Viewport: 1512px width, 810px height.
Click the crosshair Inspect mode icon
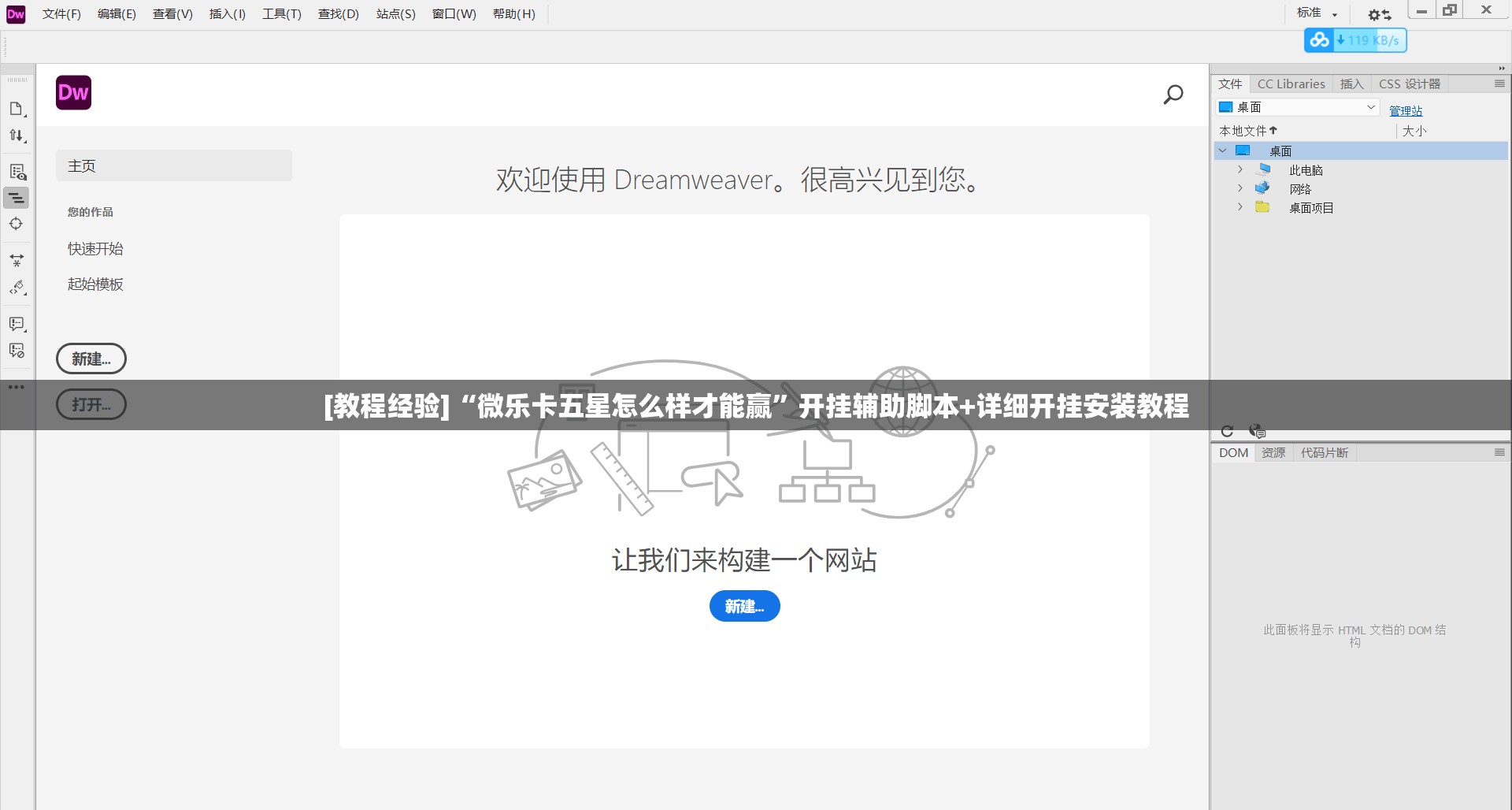tap(17, 224)
